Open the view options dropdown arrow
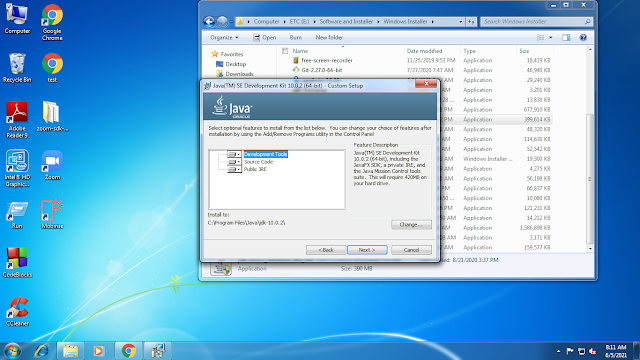This screenshot has height=360, width=640. [x=551, y=38]
